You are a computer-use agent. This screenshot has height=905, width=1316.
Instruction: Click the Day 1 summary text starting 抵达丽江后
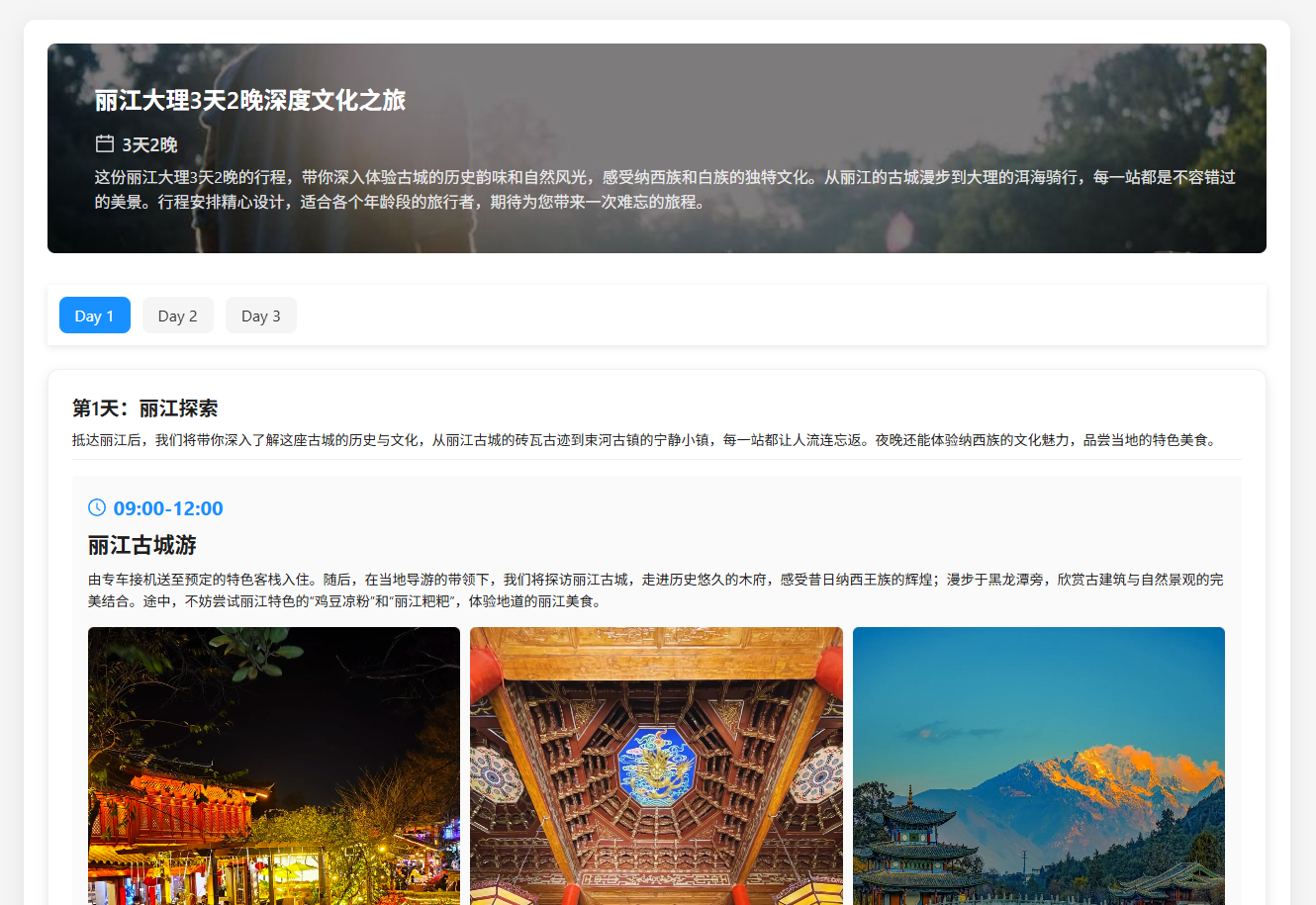click(643, 440)
